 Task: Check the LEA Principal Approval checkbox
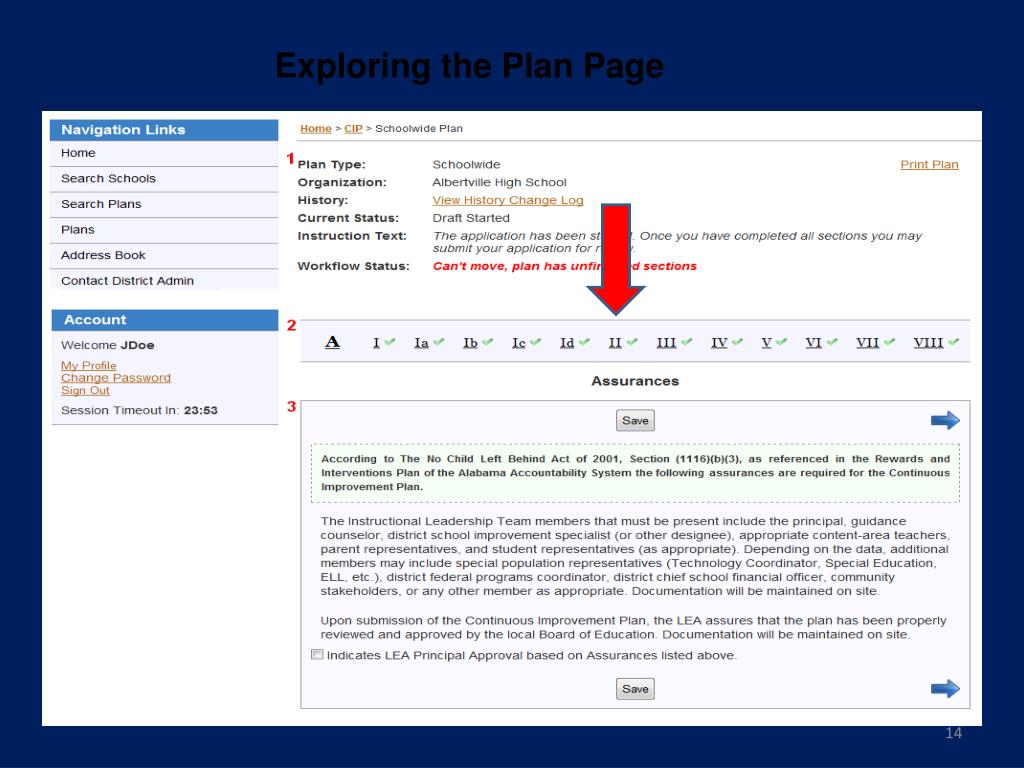317,654
